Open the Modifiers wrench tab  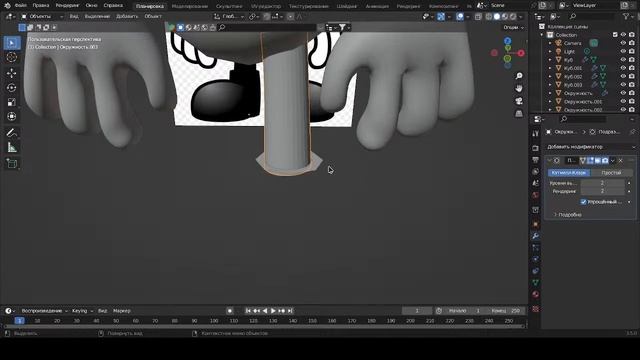tap(536, 236)
